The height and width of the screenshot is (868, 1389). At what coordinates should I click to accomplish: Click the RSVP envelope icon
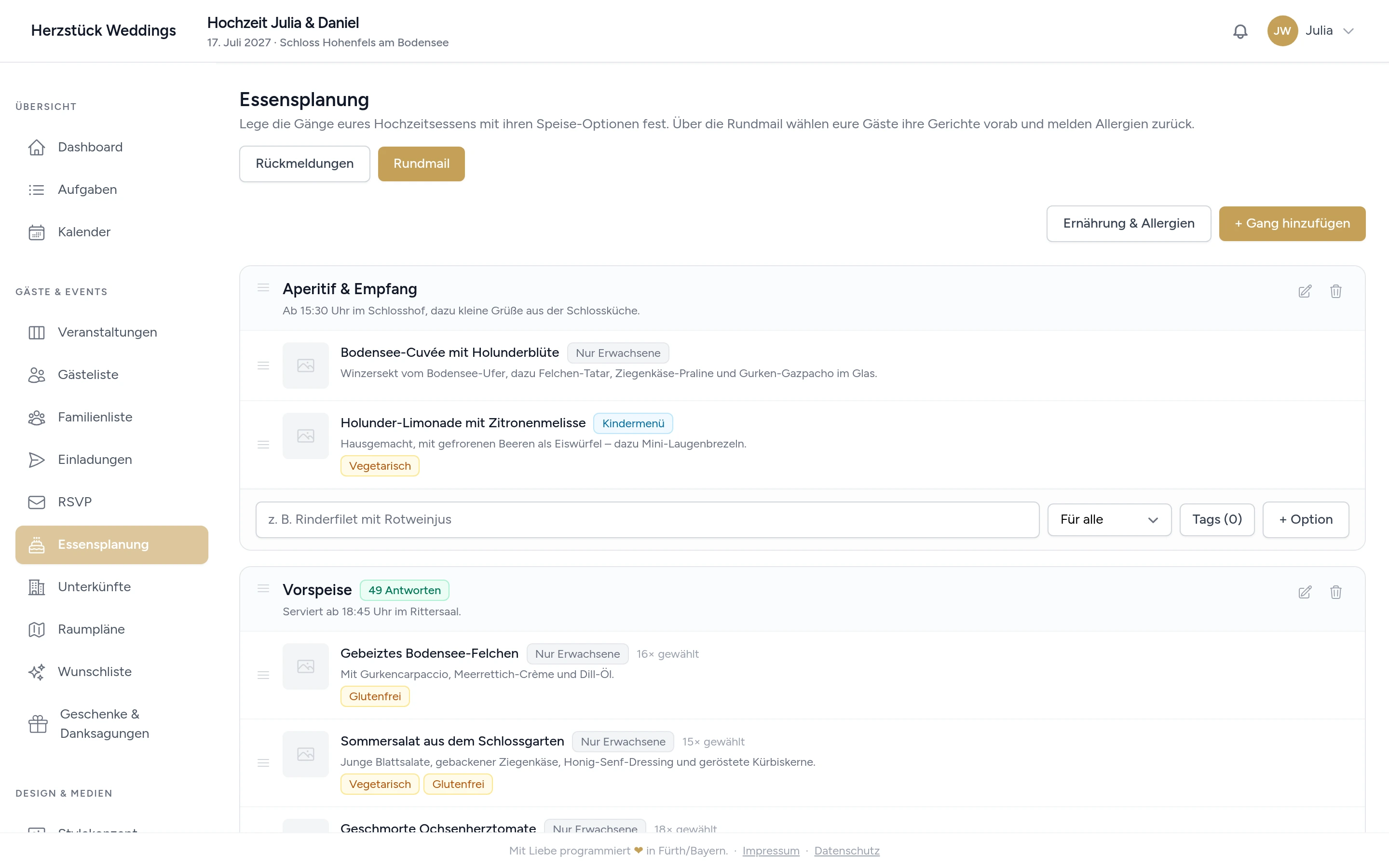click(37, 502)
